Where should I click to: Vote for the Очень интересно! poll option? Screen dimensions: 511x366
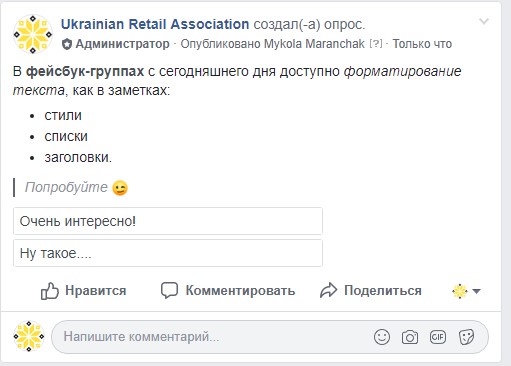pos(168,221)
